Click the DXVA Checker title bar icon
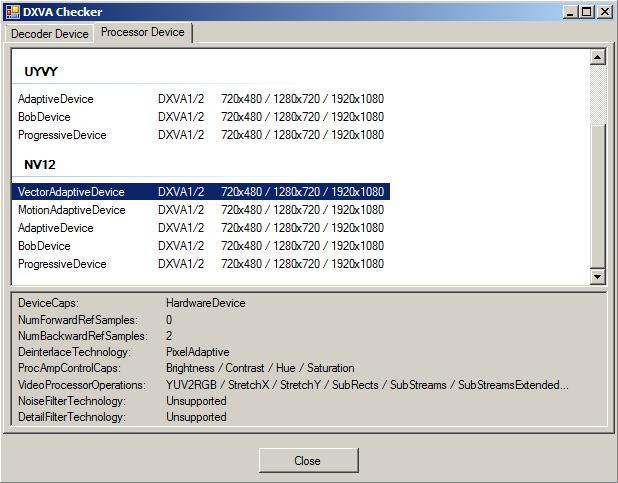The image size is (618, 483). [11, 12]
